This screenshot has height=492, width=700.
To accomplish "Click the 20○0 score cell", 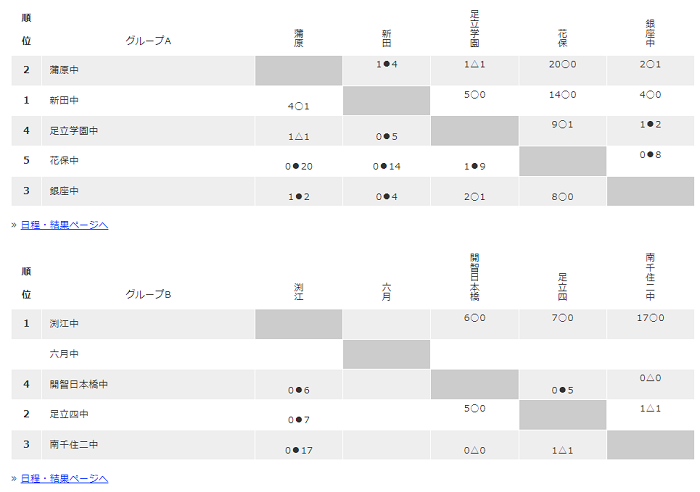I will click(562, 64).
